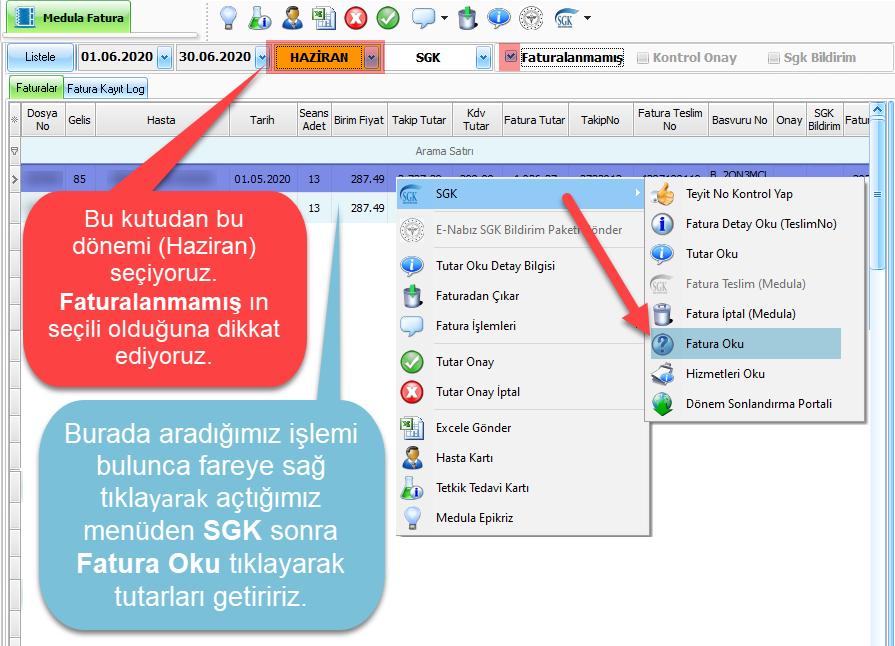Screen dimensions: 895x646
Task: Click the filter funnel icon in search row
Action: (x=15, y=151)
